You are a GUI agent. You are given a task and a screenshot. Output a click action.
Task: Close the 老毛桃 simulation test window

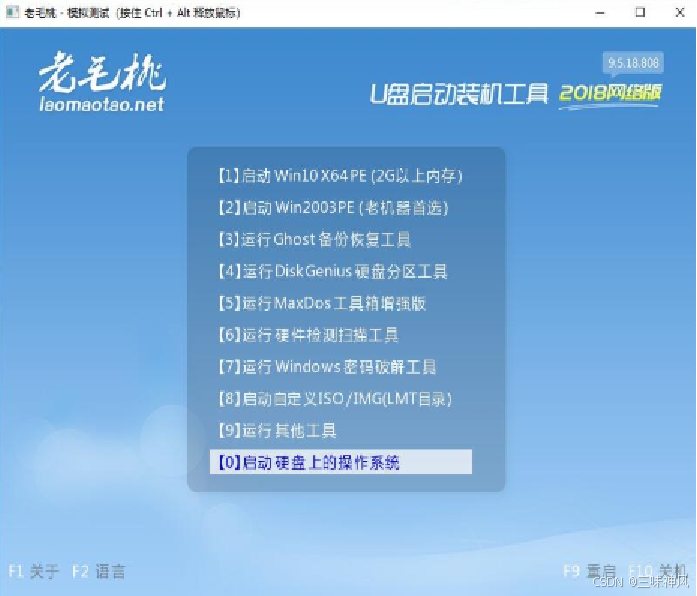pyautogui.click(x=680, y=12)
